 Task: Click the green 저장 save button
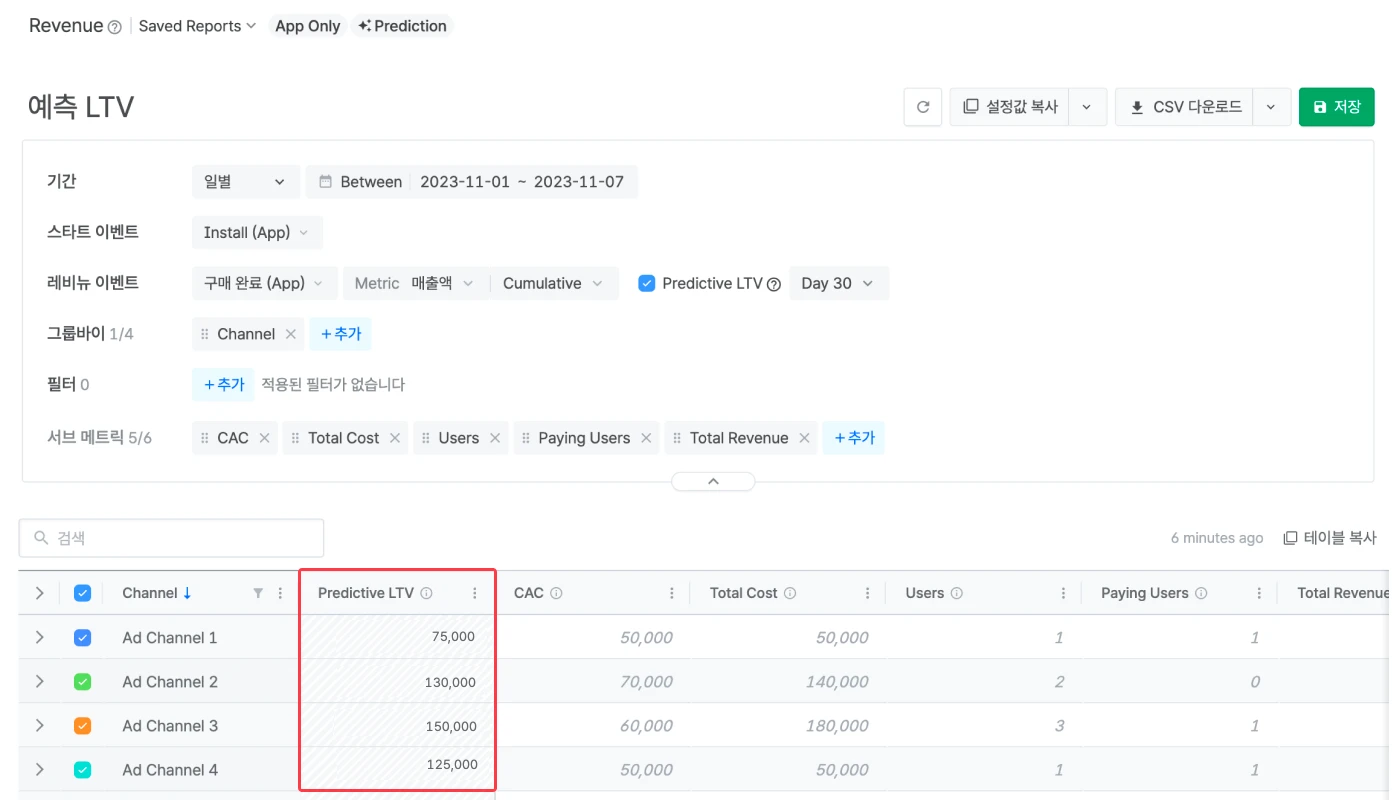(x=1336, y=107)
